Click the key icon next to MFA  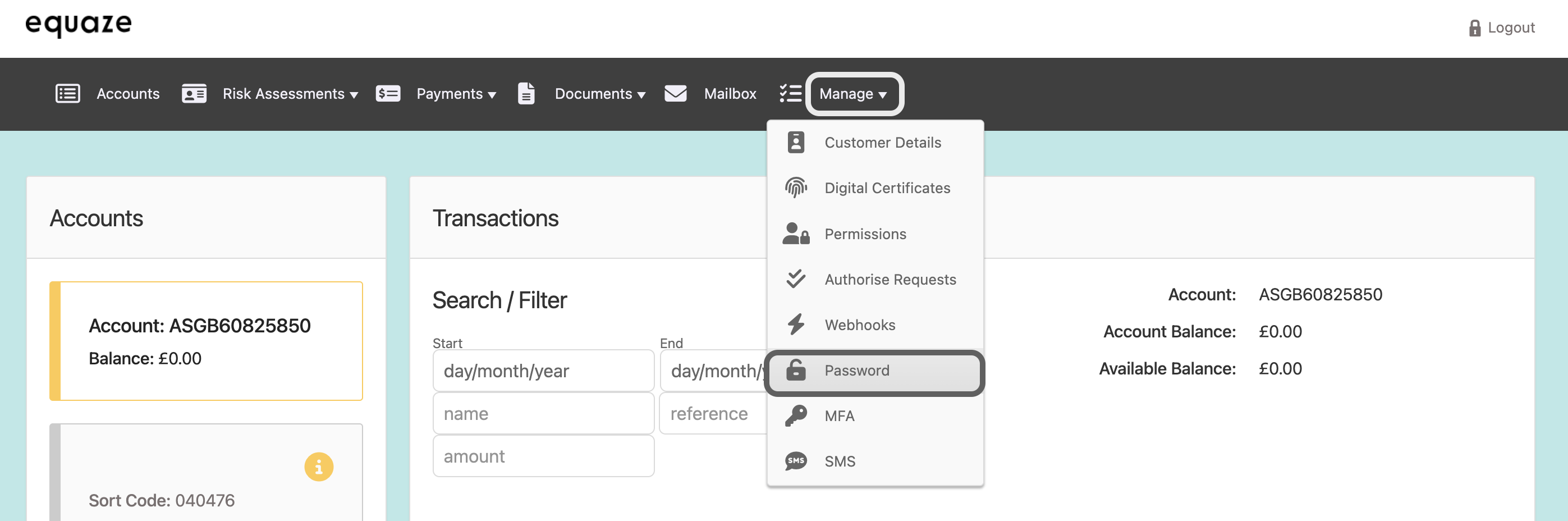coord(796,415)
